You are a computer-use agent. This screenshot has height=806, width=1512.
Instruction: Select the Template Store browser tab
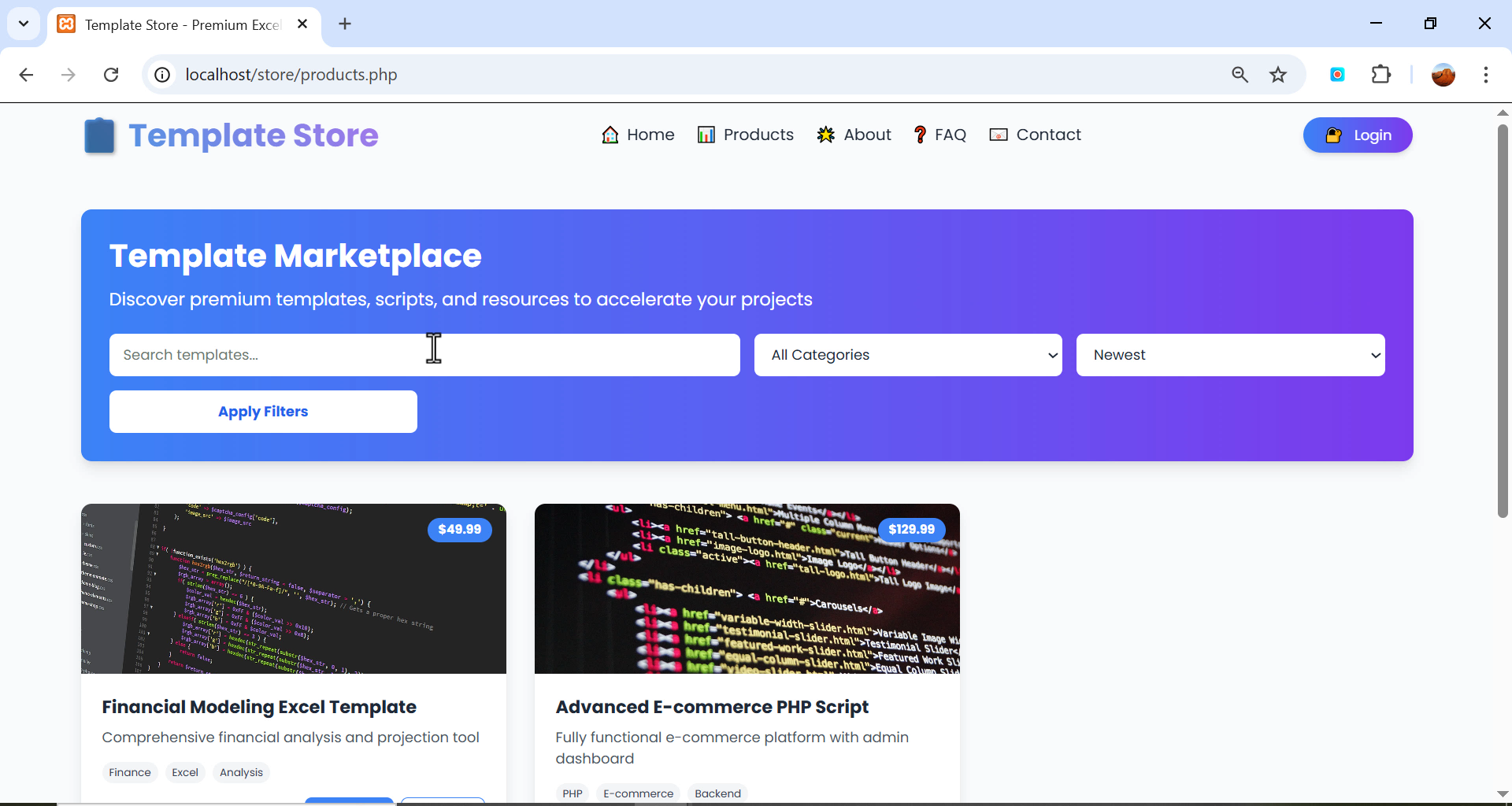(x=173, y=24)
